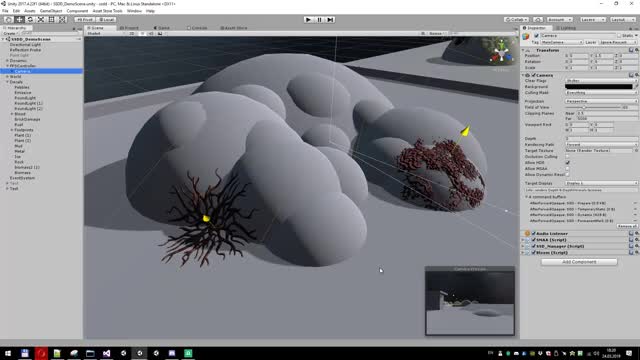The height and width of the screenshot is (360, 640).
Task: Enable Occlusion Culling checkbox
Action: (567, 157)
